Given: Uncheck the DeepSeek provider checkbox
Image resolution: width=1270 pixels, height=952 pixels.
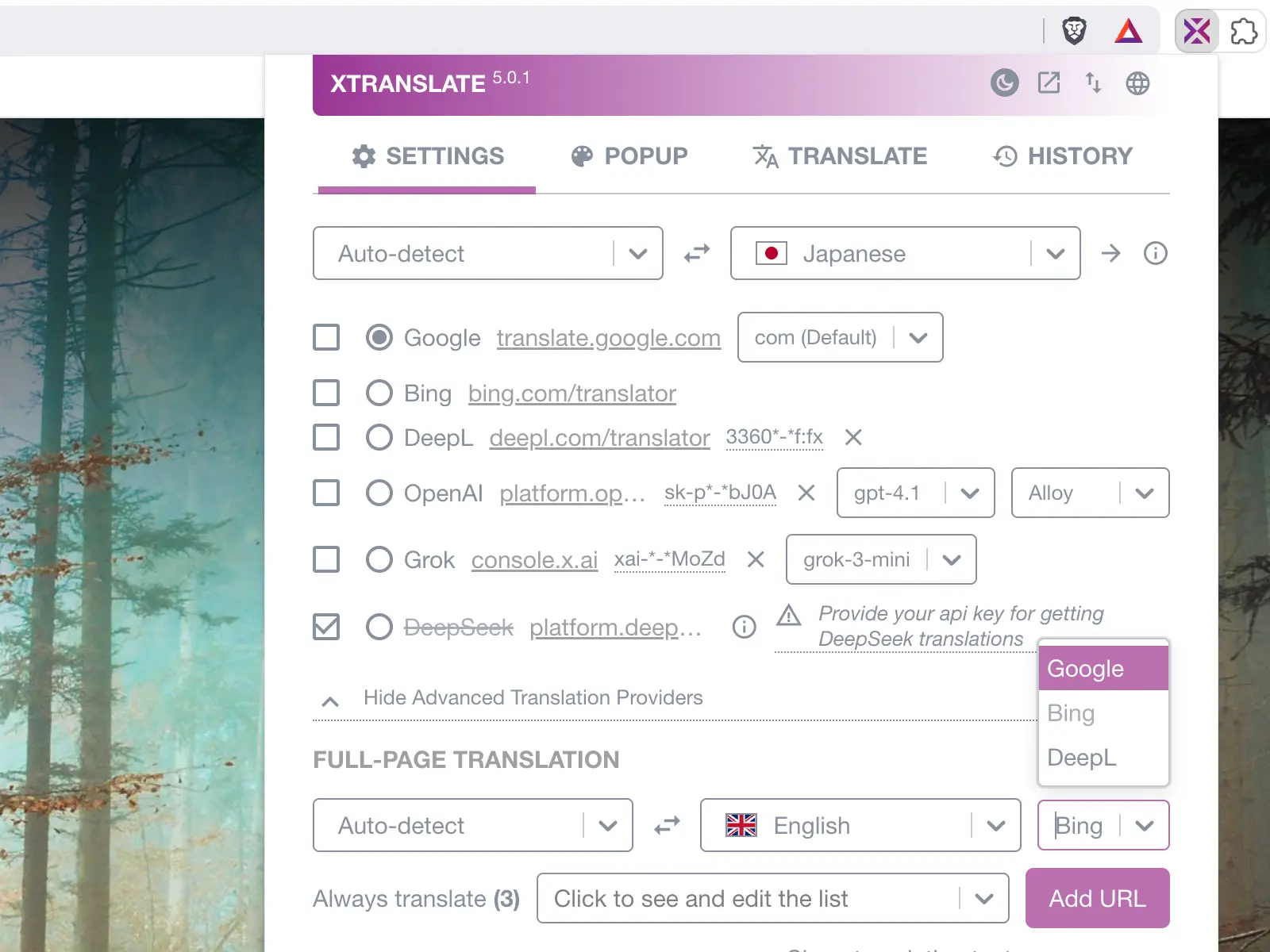Looking at the screenshot, I should pos(325,627).
